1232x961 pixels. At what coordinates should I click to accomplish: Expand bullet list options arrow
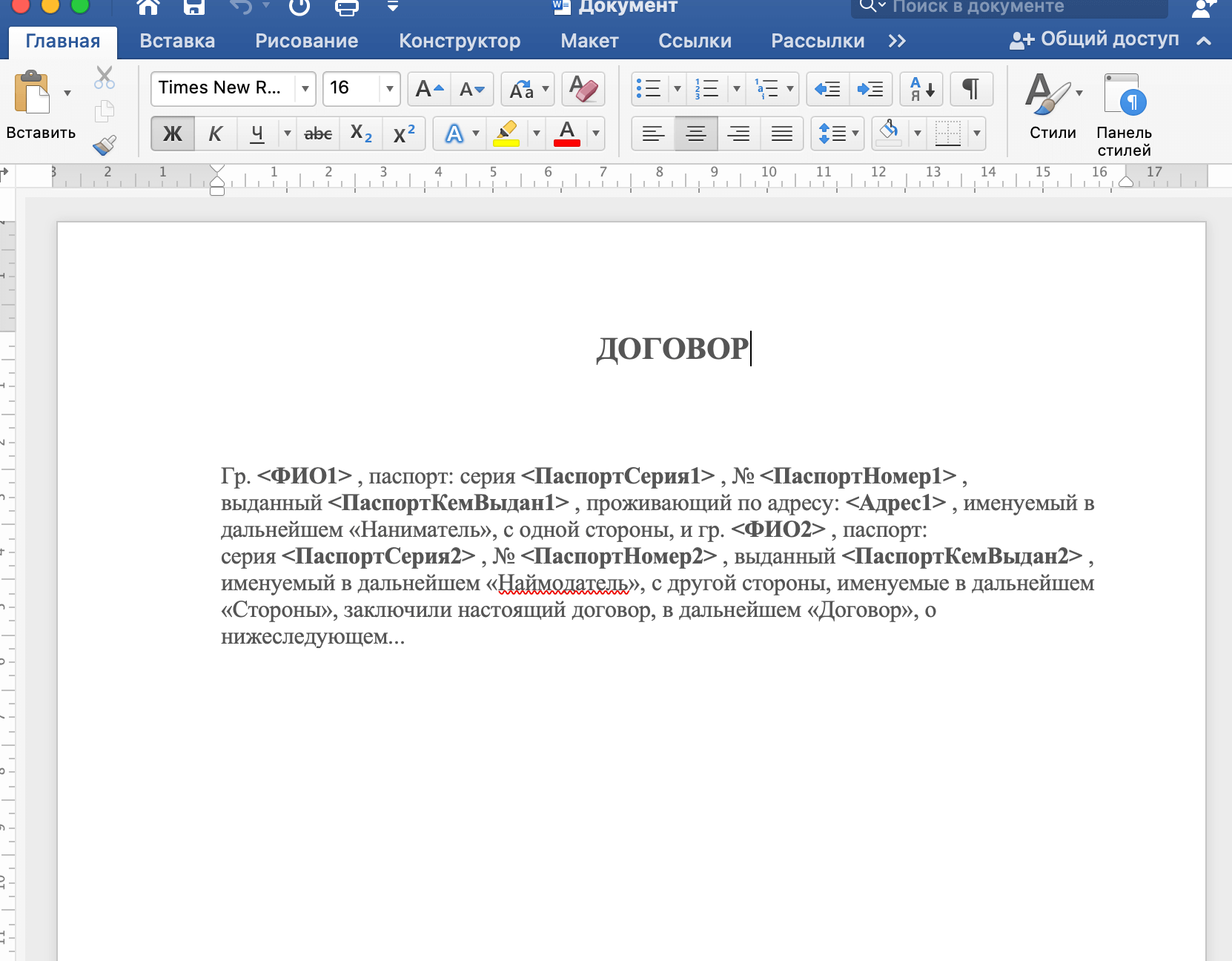click(677, 89)
